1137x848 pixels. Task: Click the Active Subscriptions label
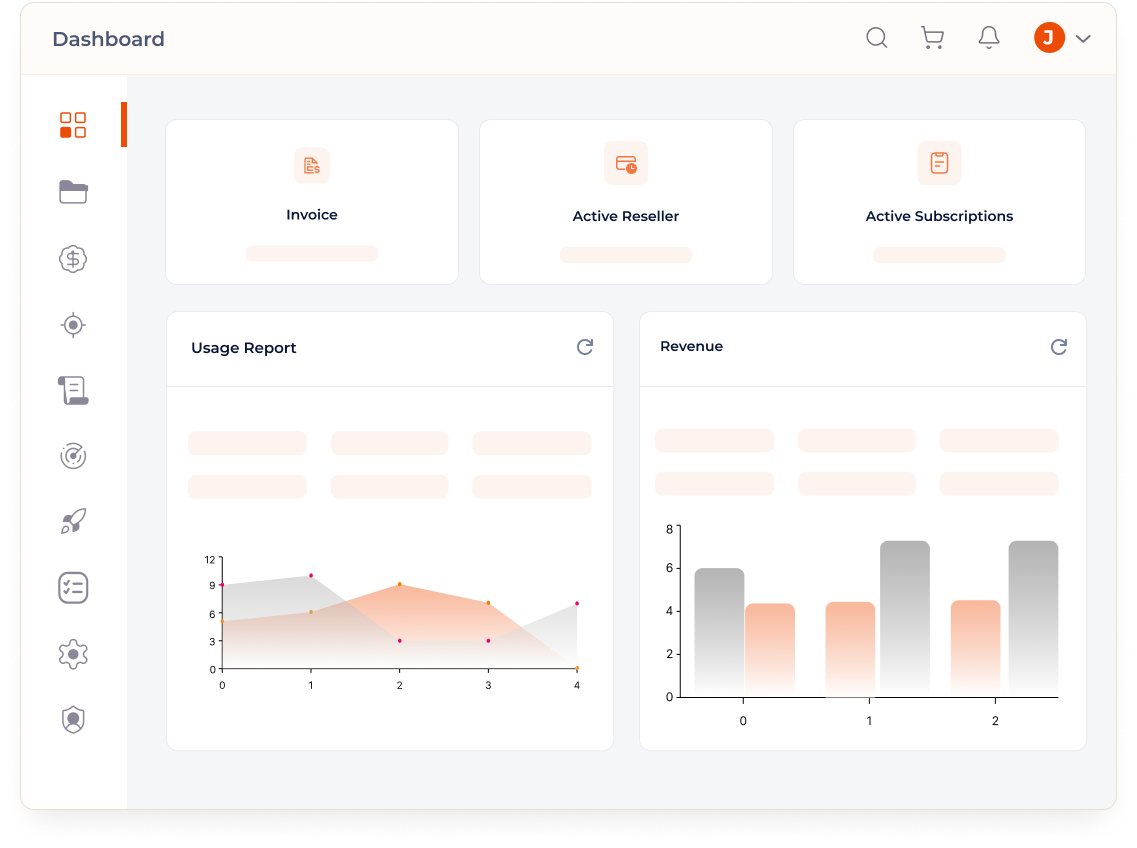[x=939, y=216]
